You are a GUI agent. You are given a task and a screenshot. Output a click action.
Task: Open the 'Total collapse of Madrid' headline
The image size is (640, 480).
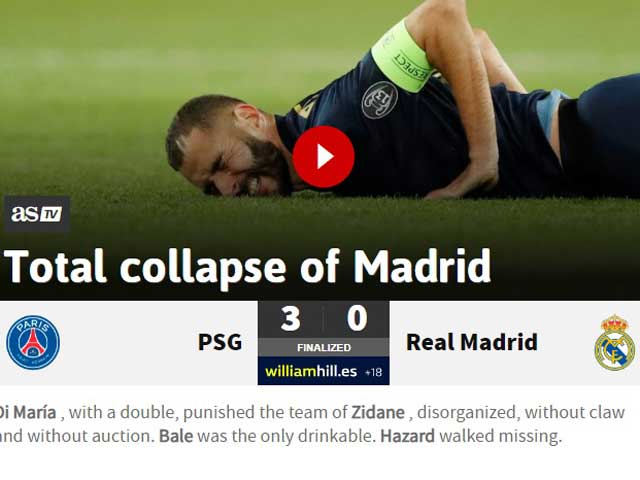[x=247, y=267]
